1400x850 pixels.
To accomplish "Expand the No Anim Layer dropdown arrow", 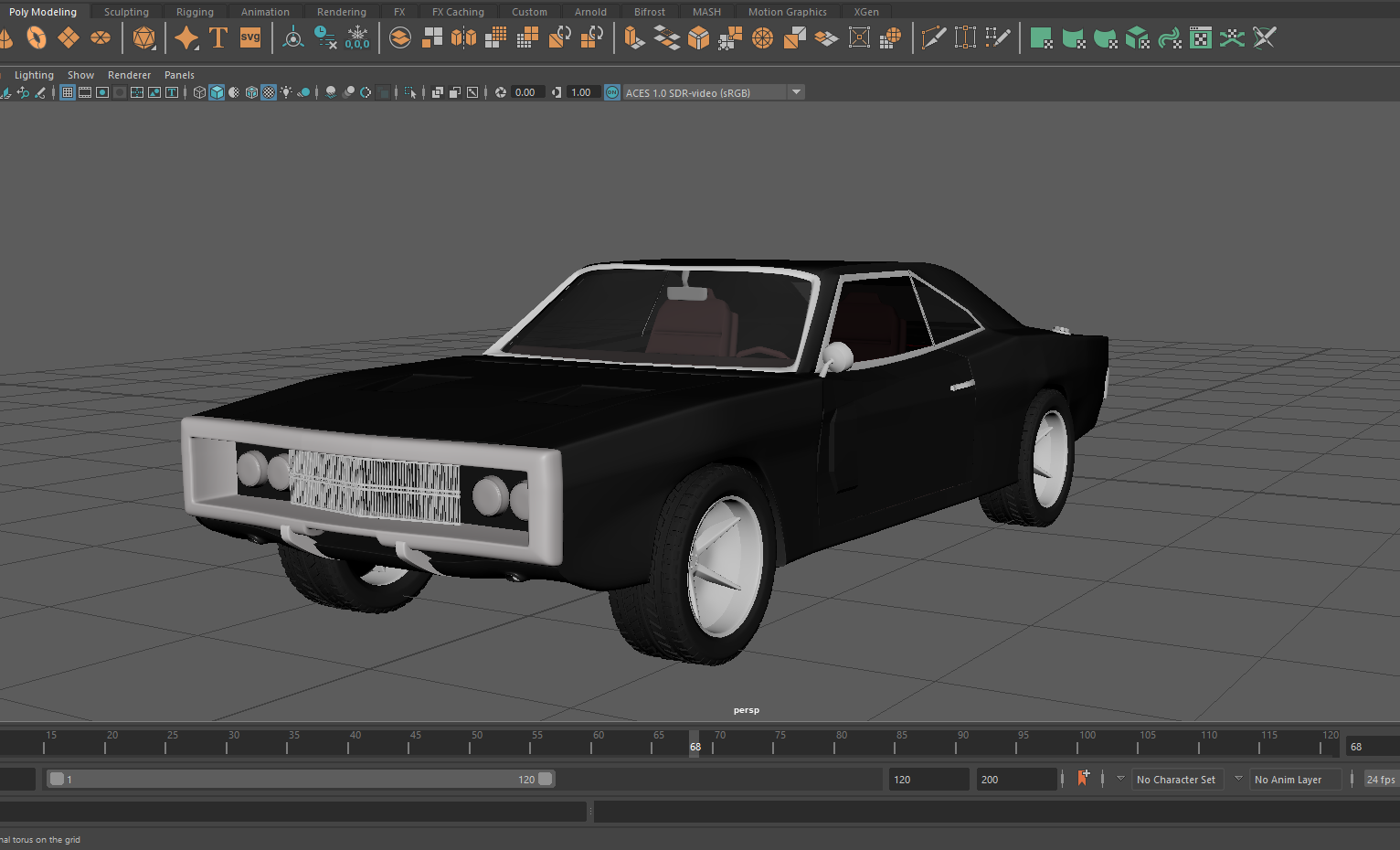I will click(1238, 779).
